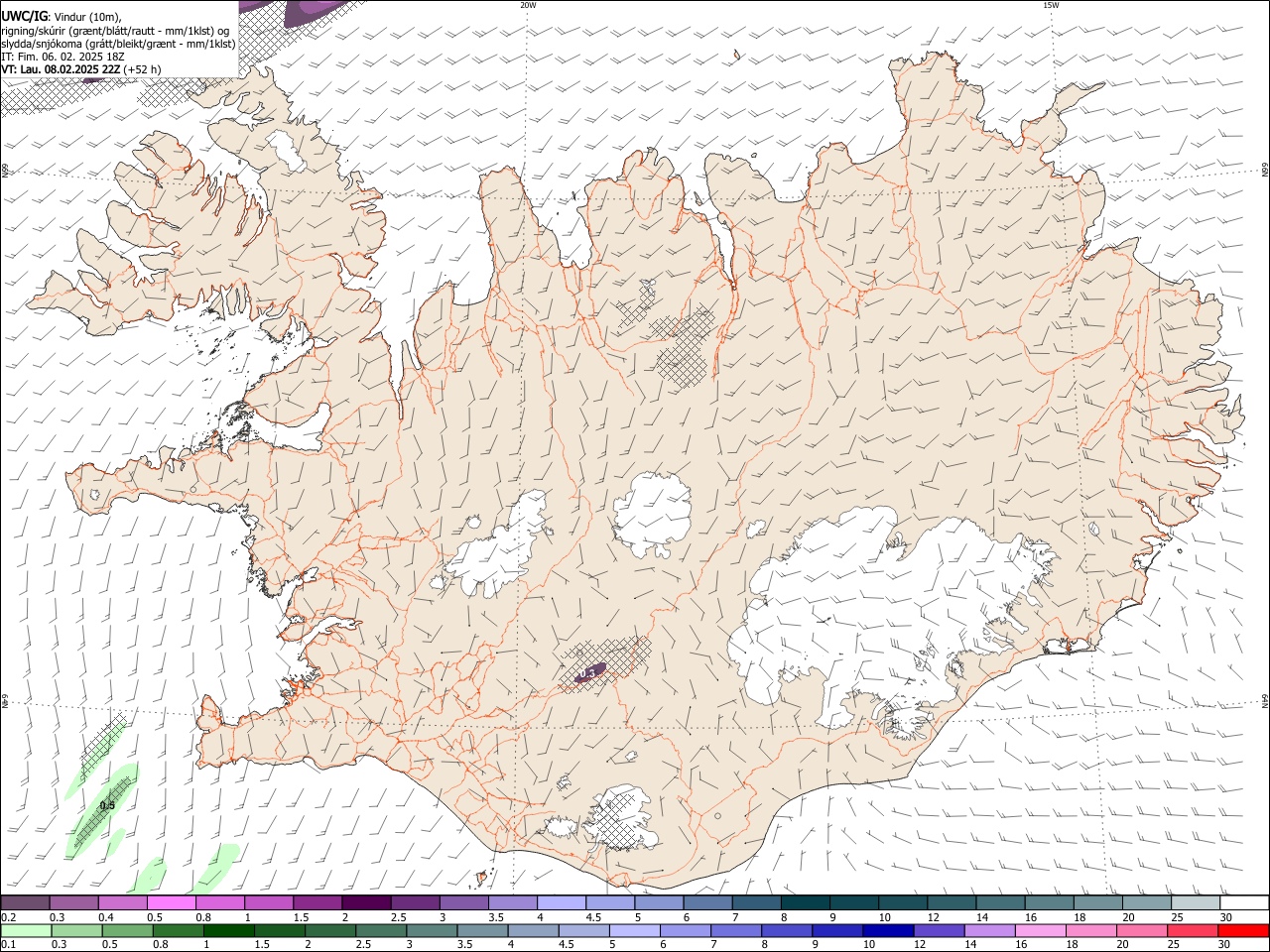This screenshot has height=952, width=1270.
Task: Click the violet lower swatch from 14 to 16
Action: click(990, 930)
